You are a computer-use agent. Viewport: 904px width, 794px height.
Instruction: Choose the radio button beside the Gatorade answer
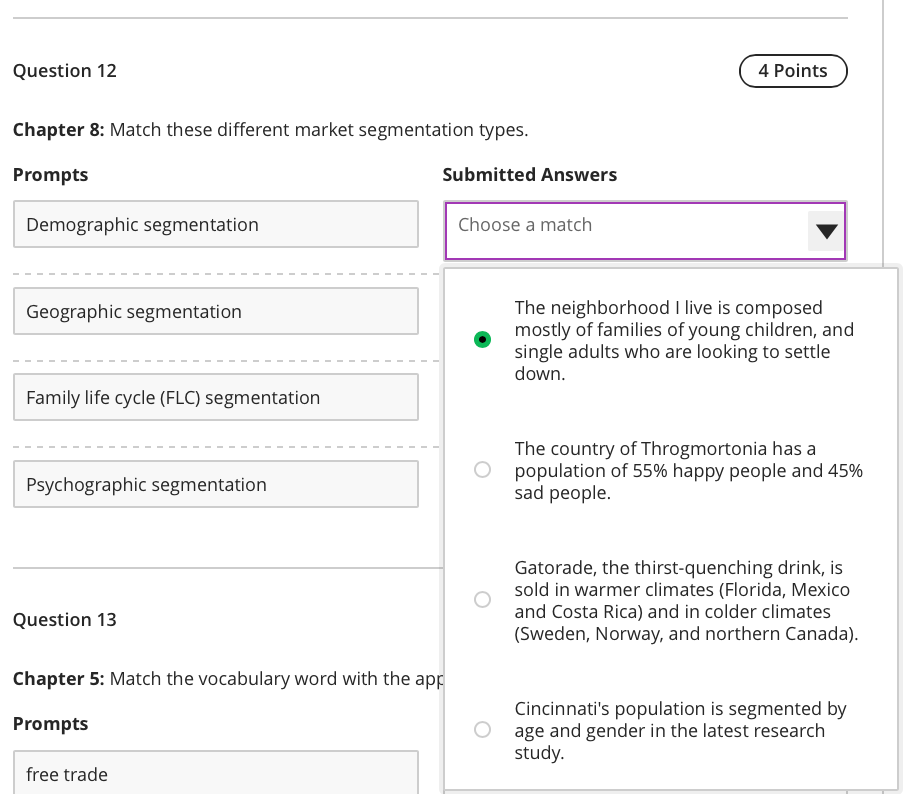click(482, 600)
